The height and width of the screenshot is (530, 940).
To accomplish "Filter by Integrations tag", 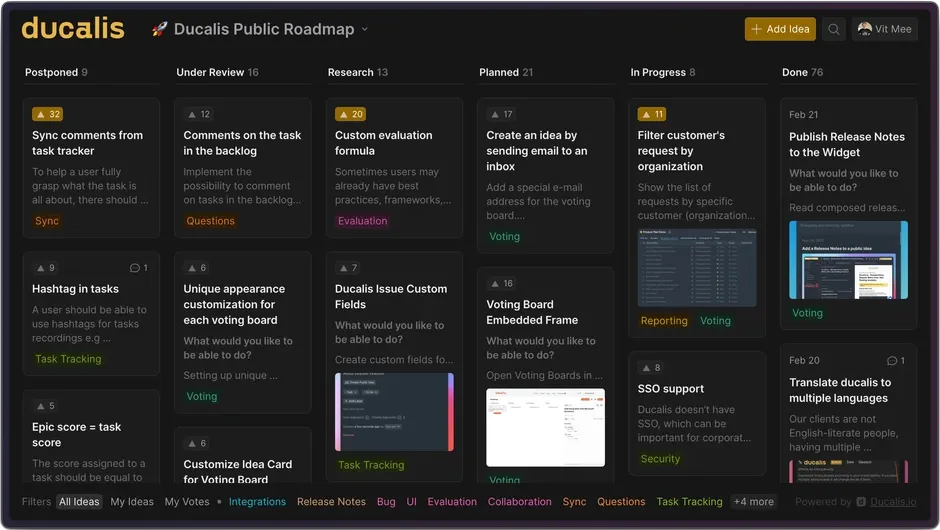I will point(257,502).
